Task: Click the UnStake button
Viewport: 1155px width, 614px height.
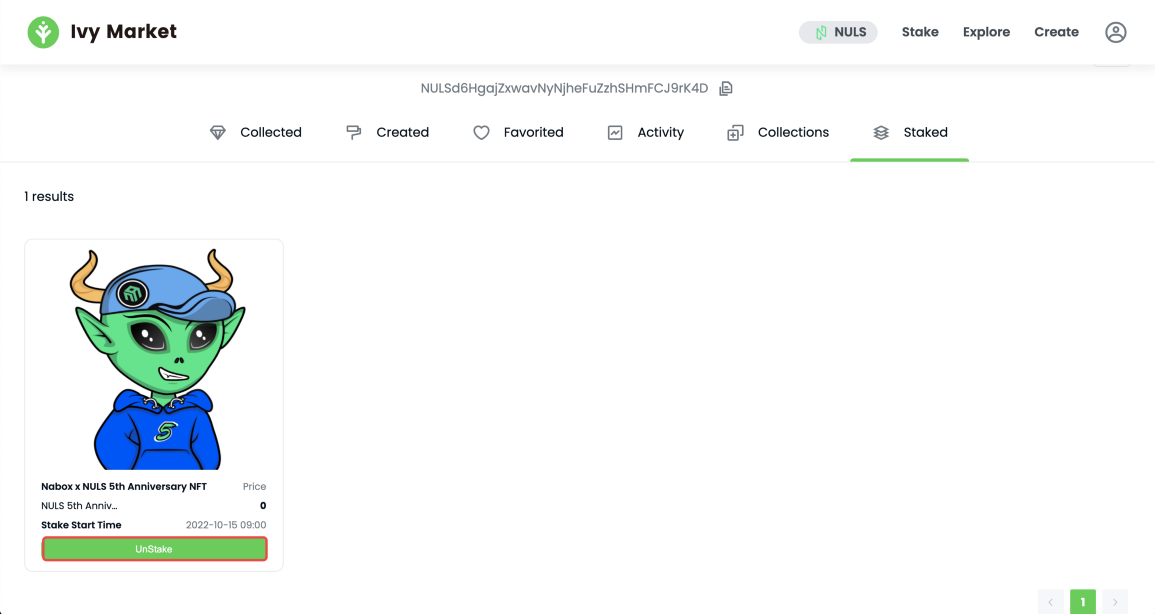Action: (154, 549)
